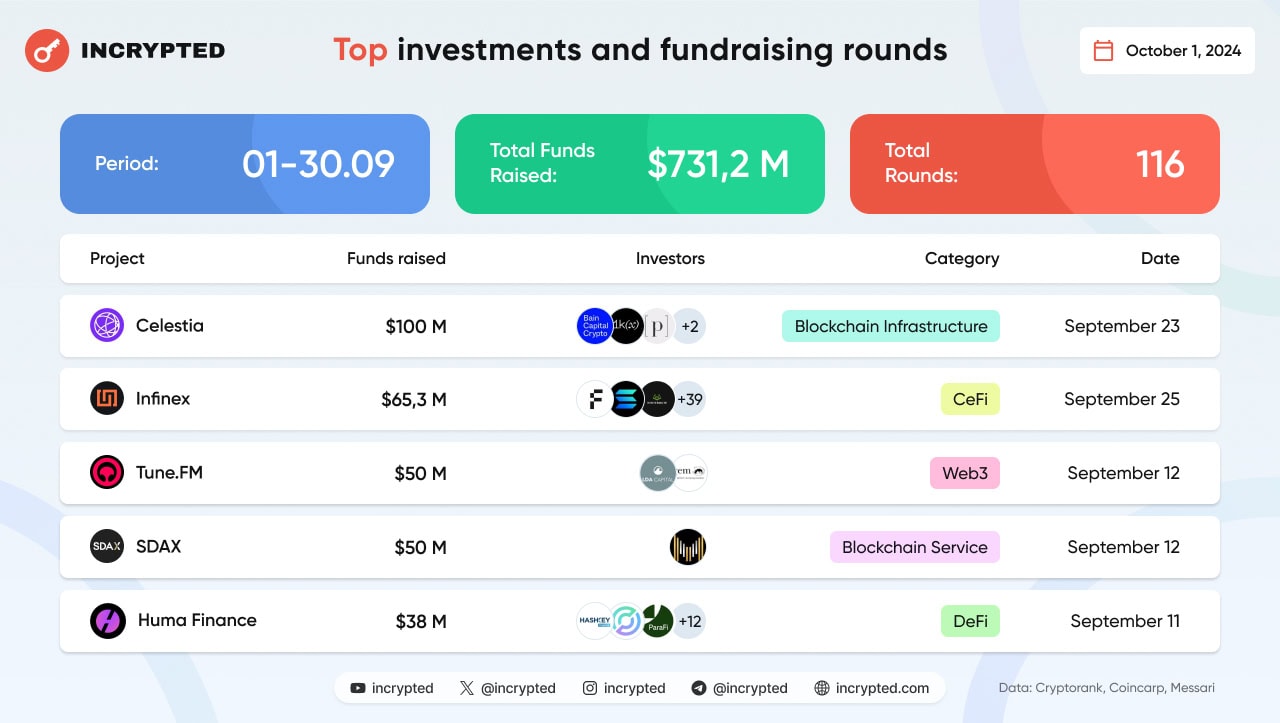This screenshot has height=723, width=1280.
Task: Expand the +39 investors badge for Infinex
Action: click(x=689, y=399)
